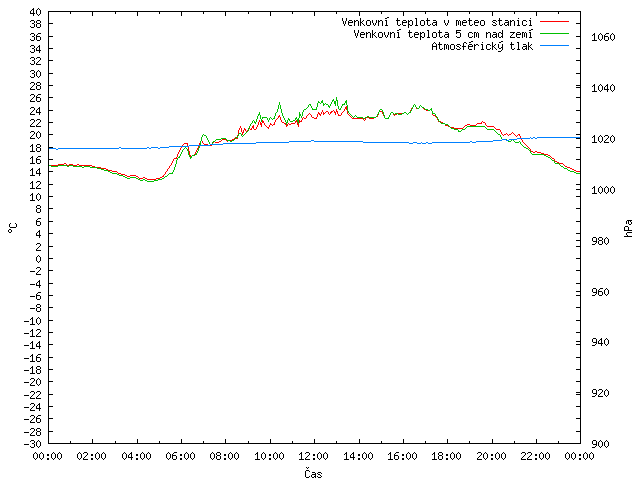The height and width of the screenshot is (480, 640).
Task: Click the green temperature peak near 13:00
Action: pyautogui.click(x=336, y=98)
